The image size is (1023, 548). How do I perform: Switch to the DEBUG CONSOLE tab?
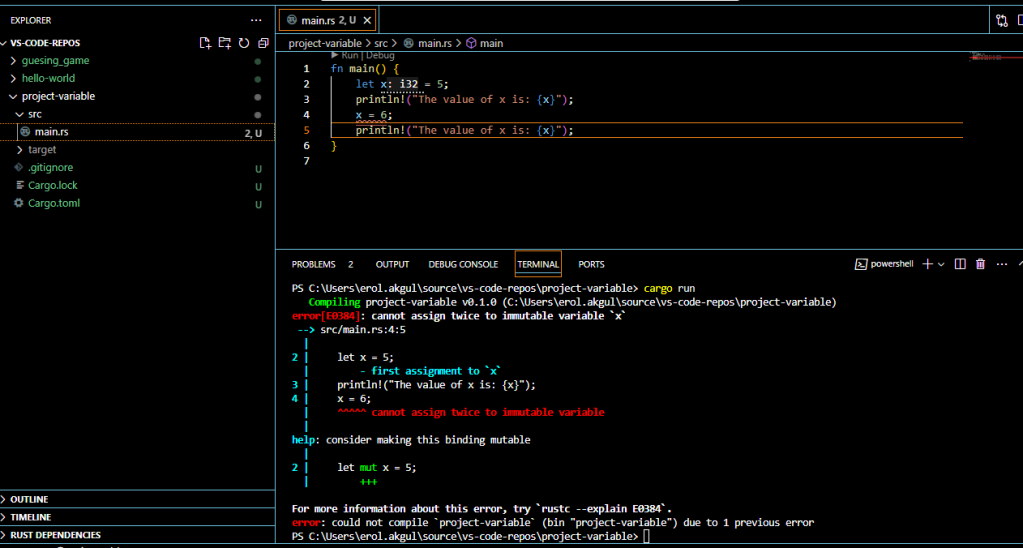click(x=463, y=264)
